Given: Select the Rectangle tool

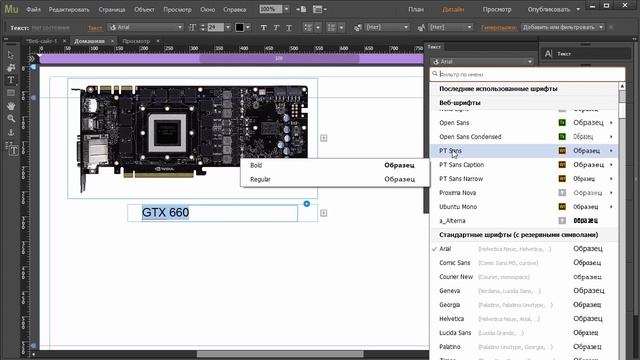Looking at the screenshot, I should pyautogui.click(x=11, y=93).
